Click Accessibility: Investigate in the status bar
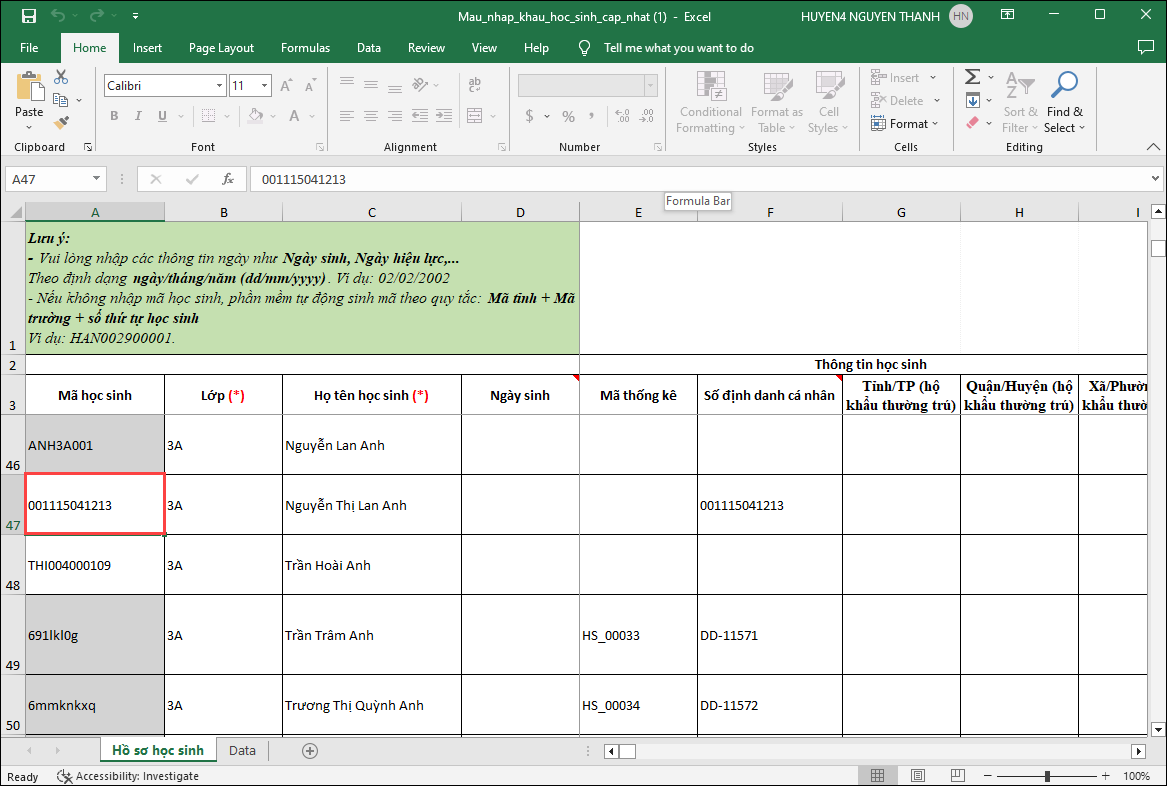Screen dimensions: 1167x786 136,776
